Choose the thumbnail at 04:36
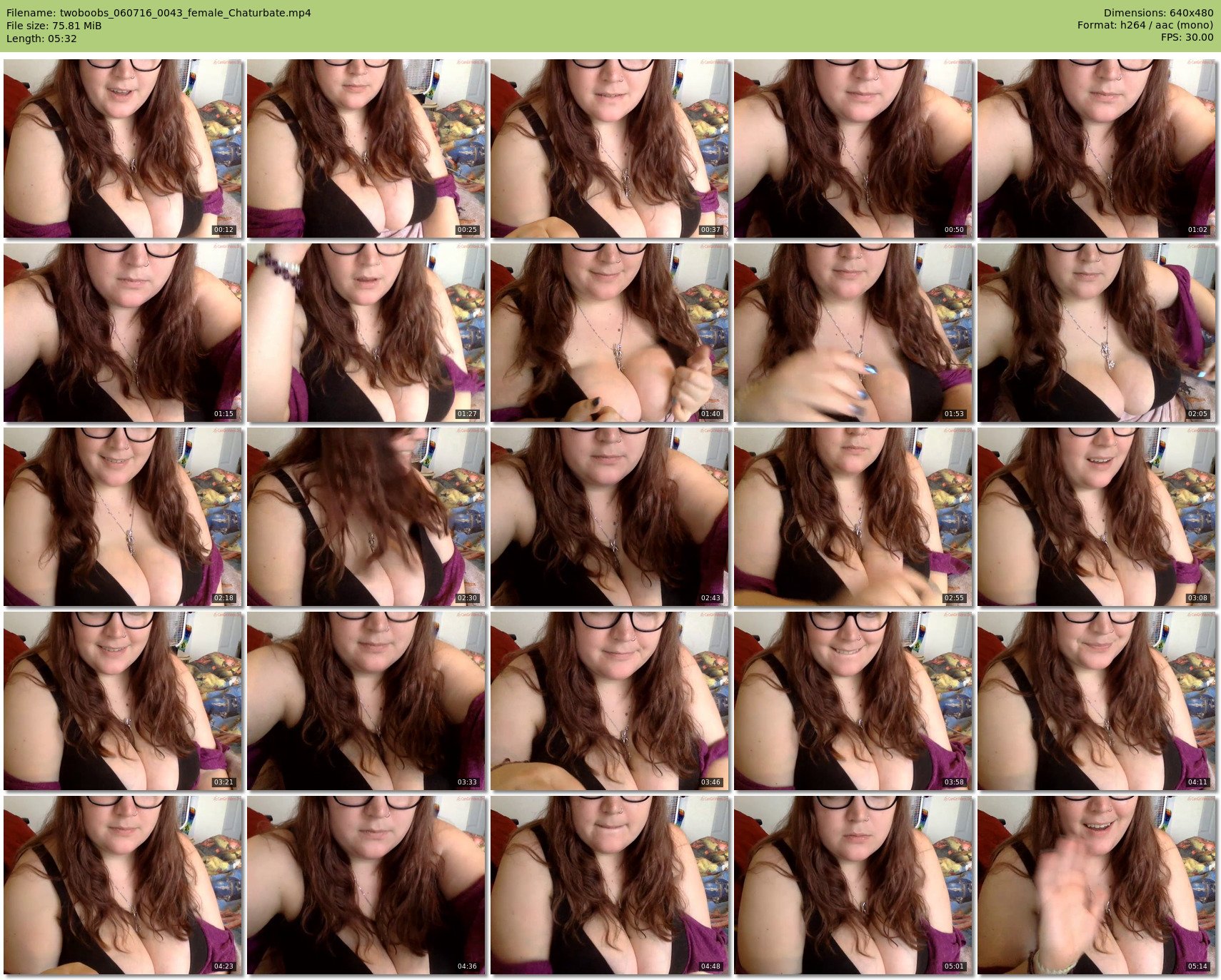The width and height of the screenshot is (1221, 980). [x=366, y=885]
